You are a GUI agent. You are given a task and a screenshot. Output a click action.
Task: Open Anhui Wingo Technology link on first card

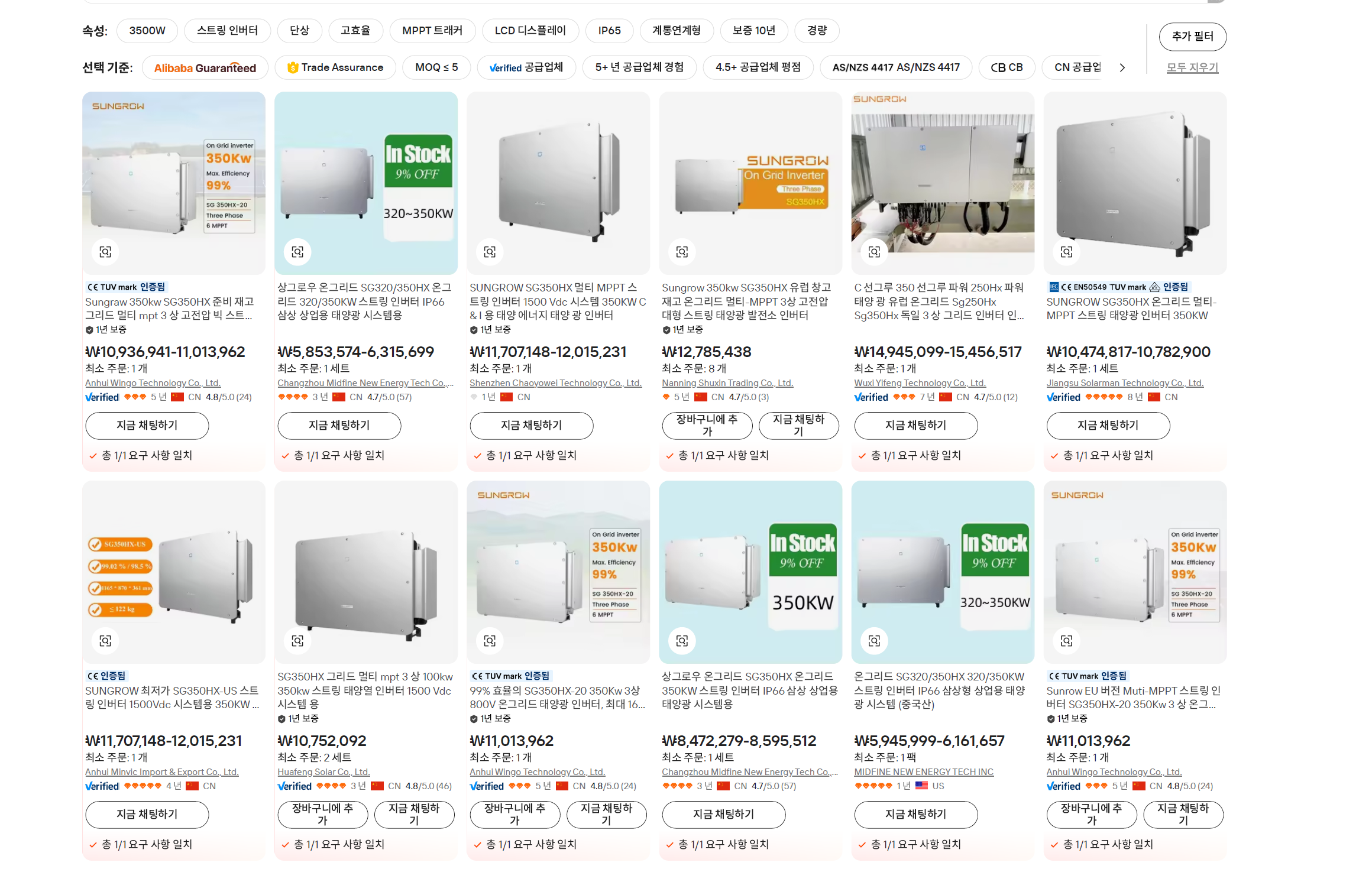[x=153, y=383]
